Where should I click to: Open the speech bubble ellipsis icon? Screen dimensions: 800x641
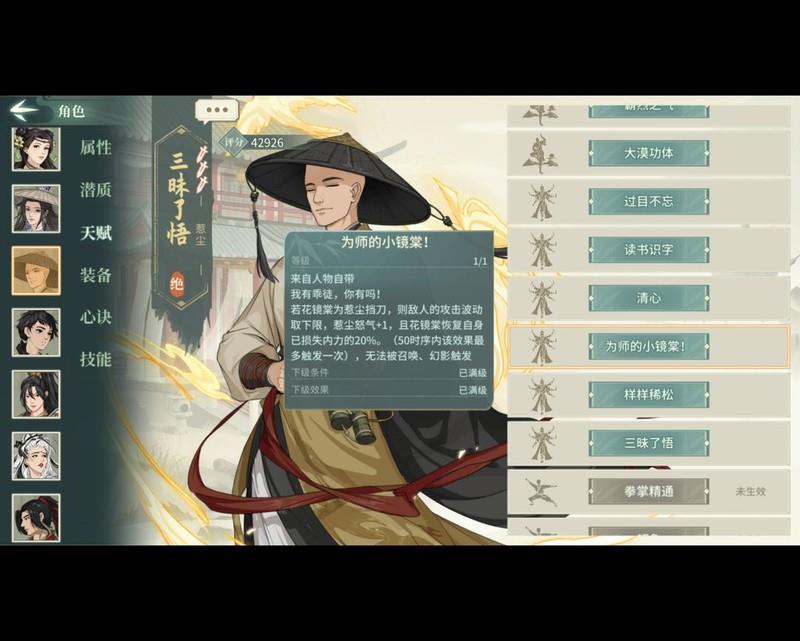coord(217,111)
